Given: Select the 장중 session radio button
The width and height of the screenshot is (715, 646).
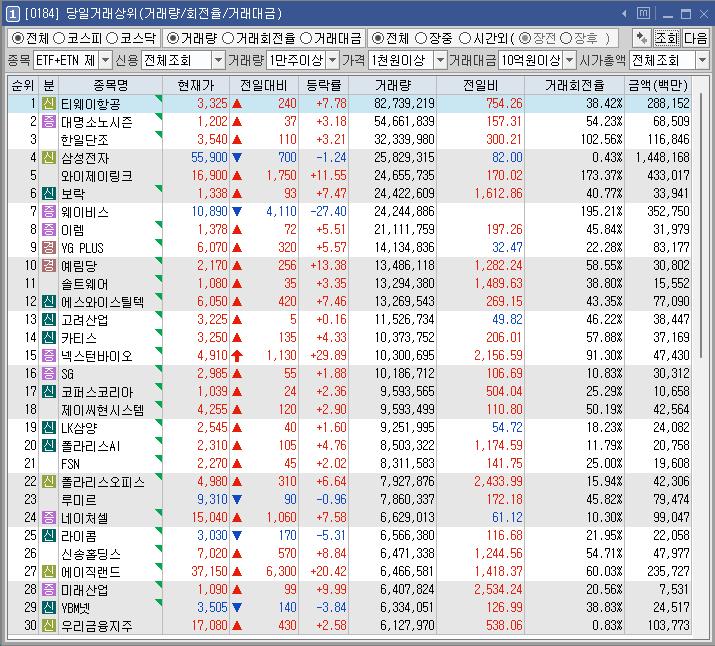Looking at the screenshot, I should point(421,38).
